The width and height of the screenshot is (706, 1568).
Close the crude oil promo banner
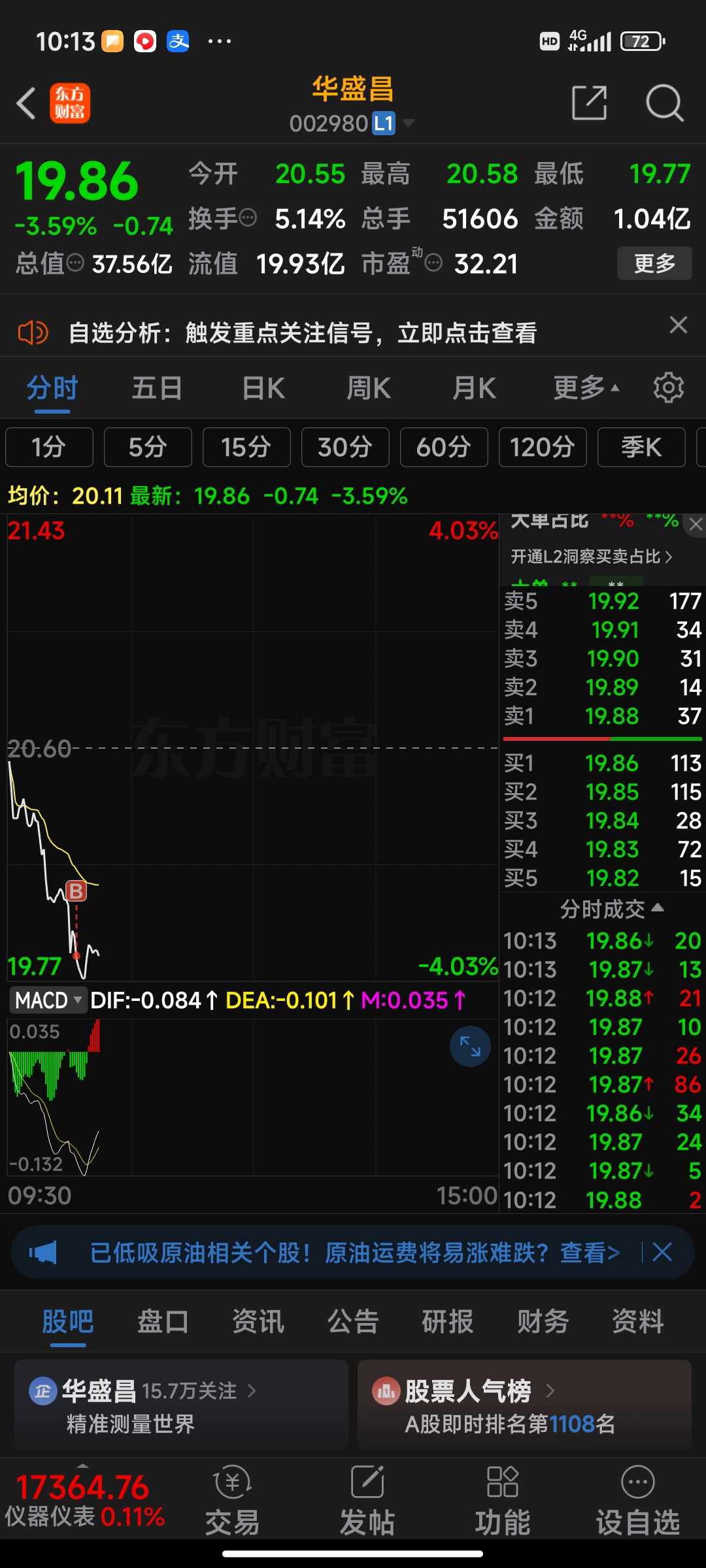(662, 1252)
